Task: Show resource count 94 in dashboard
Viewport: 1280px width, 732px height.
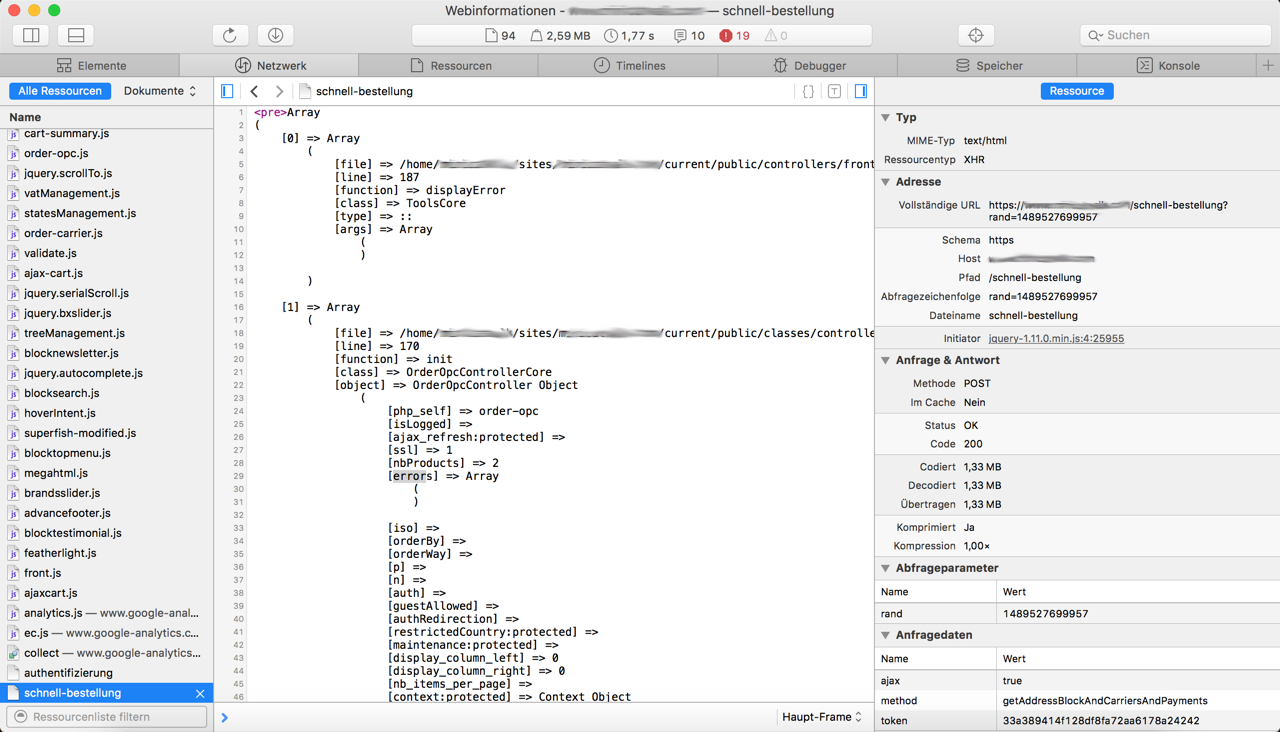Action: [x=500, y=35]
